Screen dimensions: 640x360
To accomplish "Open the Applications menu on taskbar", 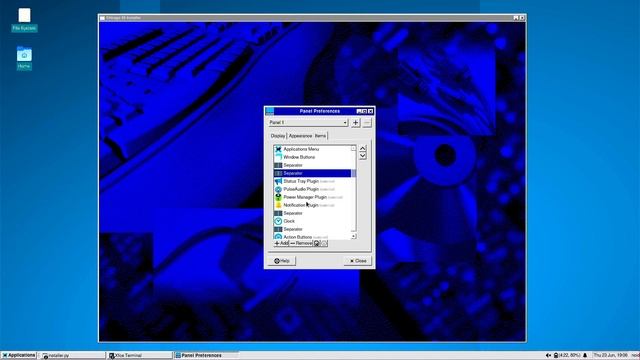I will coord(19,356).
